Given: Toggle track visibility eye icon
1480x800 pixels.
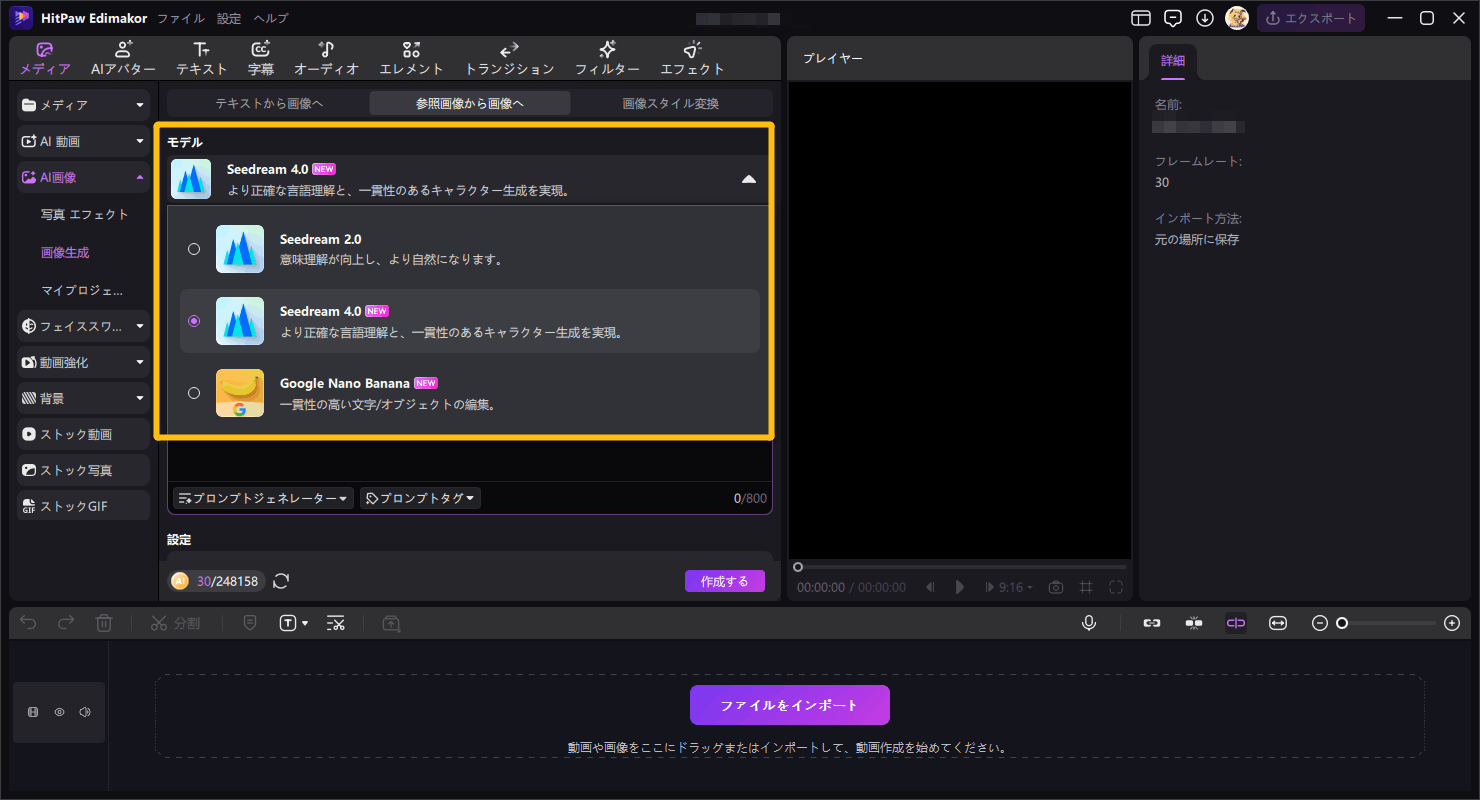Looking at the screenshot, I should (59, 712).
